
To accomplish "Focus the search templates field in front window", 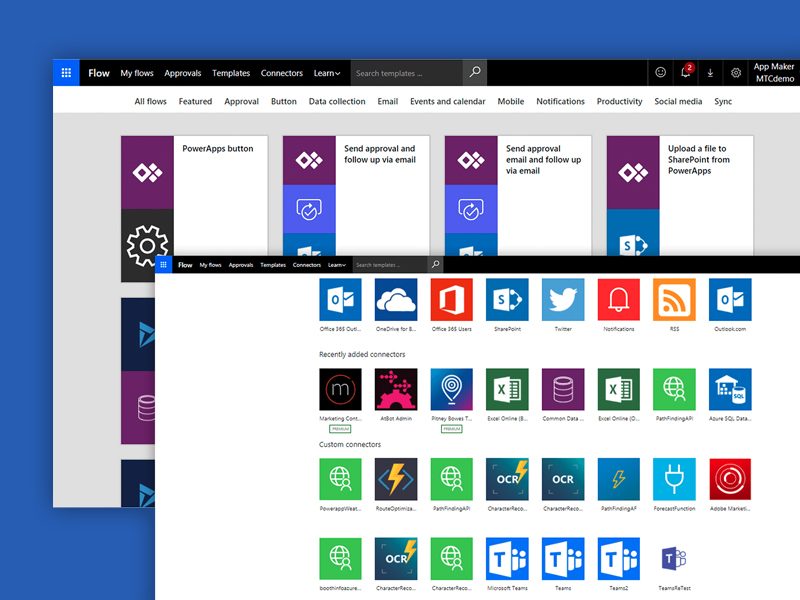I will pyautogui.click(x=390, y=265).
